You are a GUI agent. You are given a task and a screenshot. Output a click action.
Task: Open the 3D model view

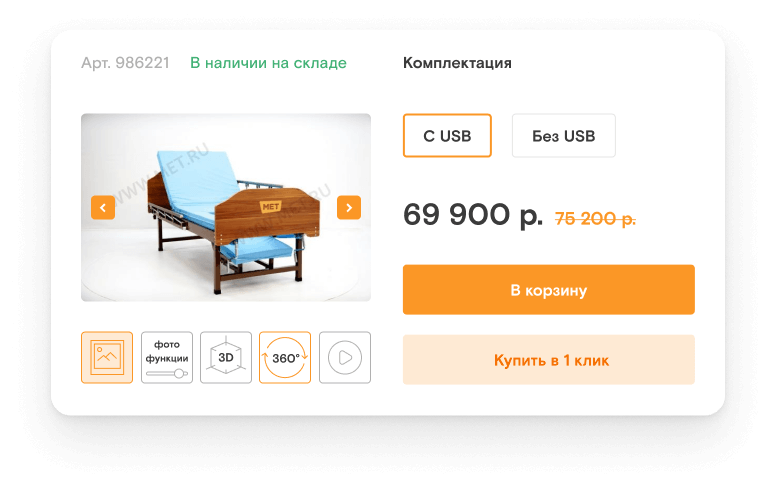point(226,357)
